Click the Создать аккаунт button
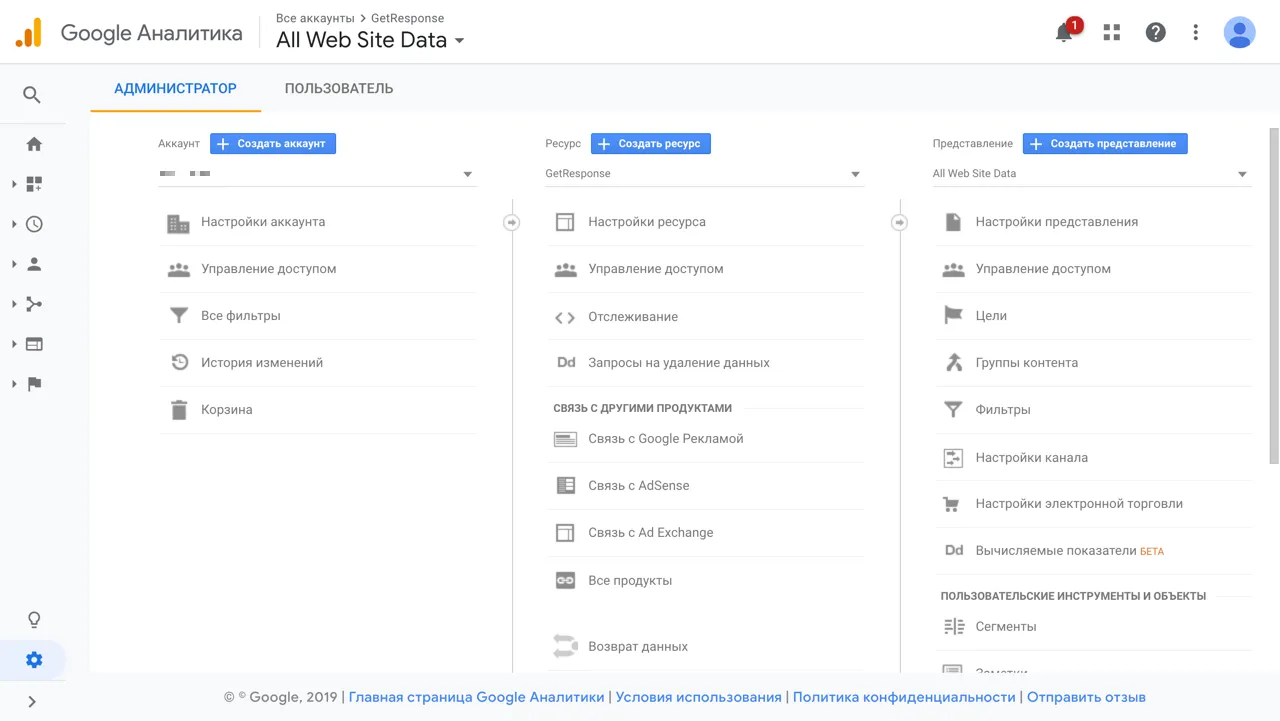 click(273, 144)
